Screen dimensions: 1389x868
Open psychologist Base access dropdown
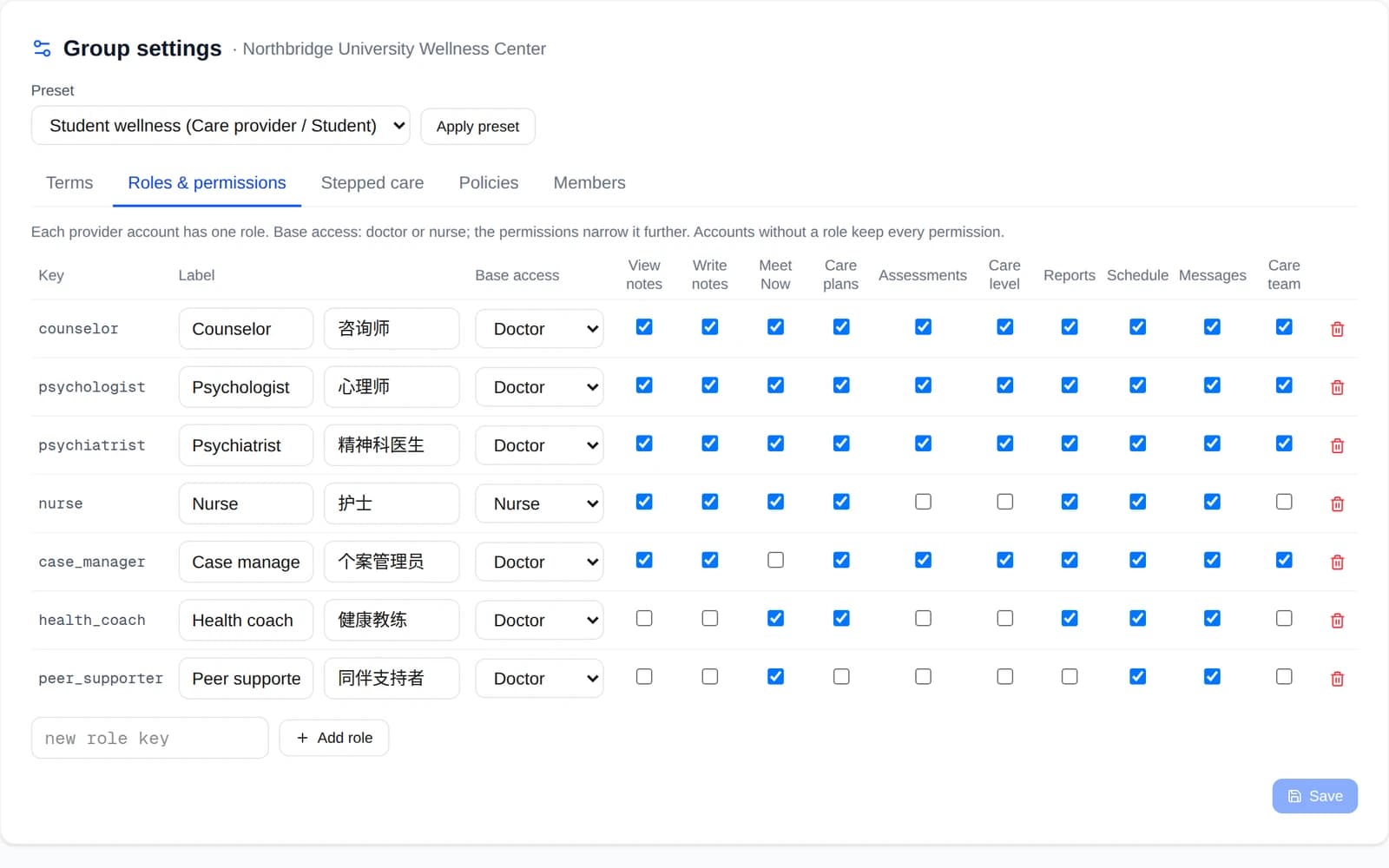click(x=539, y=387)
